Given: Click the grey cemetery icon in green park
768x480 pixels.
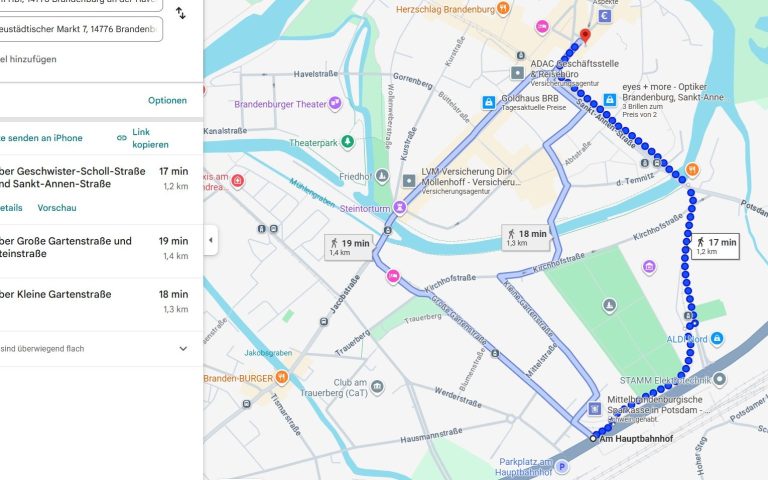Looking at the screenshot, I should pyautogui.click(x=609, y=305).
